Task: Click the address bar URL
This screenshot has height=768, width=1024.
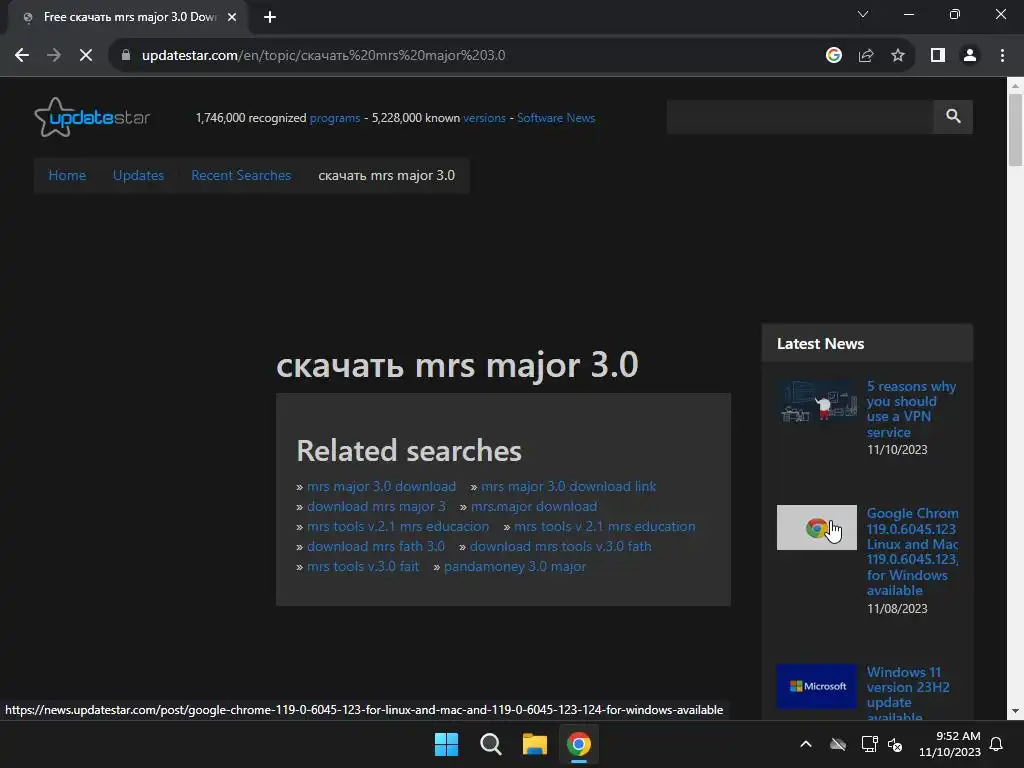Action: (x=323, y=56)
